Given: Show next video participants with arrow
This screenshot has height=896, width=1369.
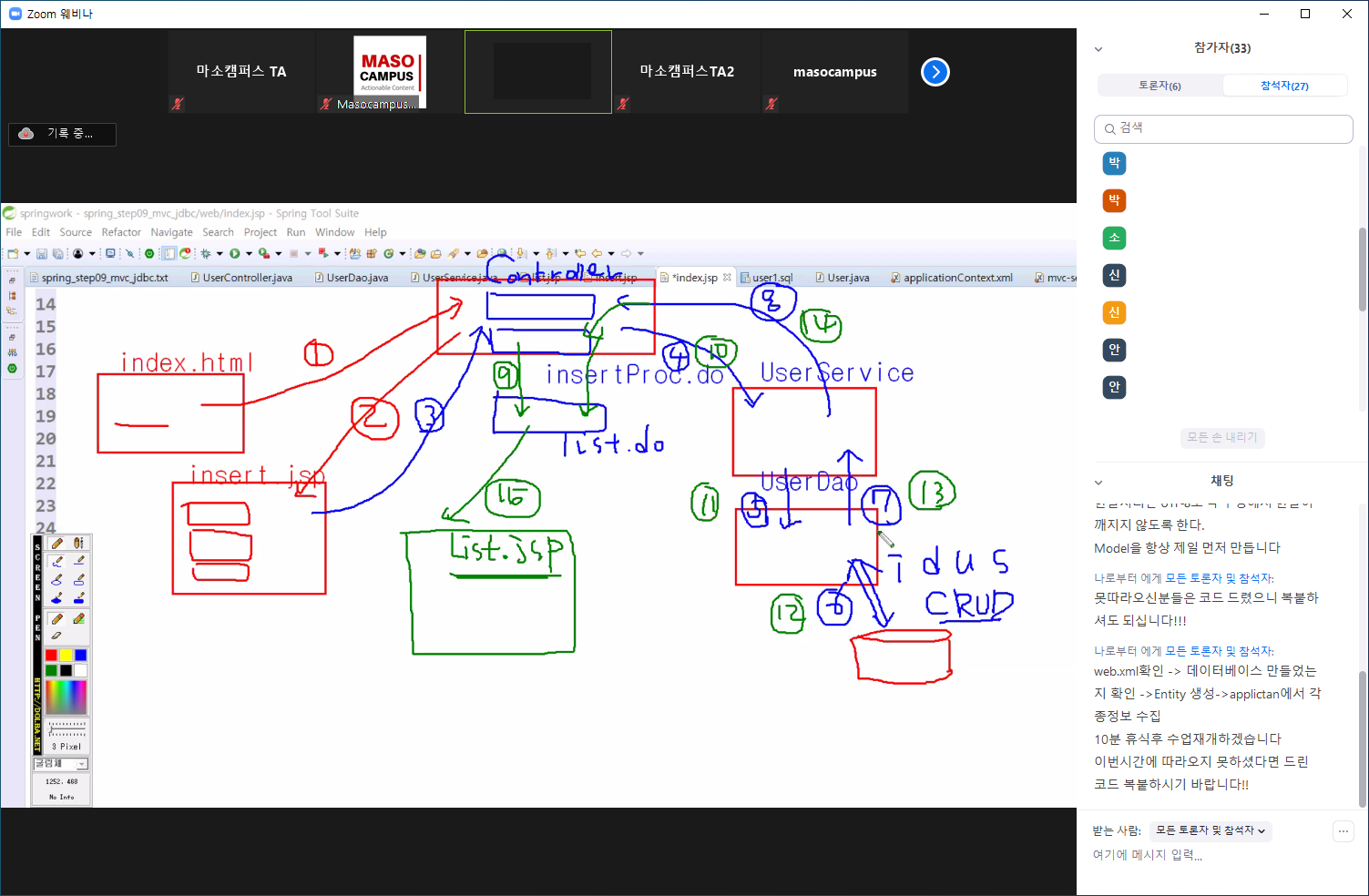Looking at the screenshot, I should 935,72.
